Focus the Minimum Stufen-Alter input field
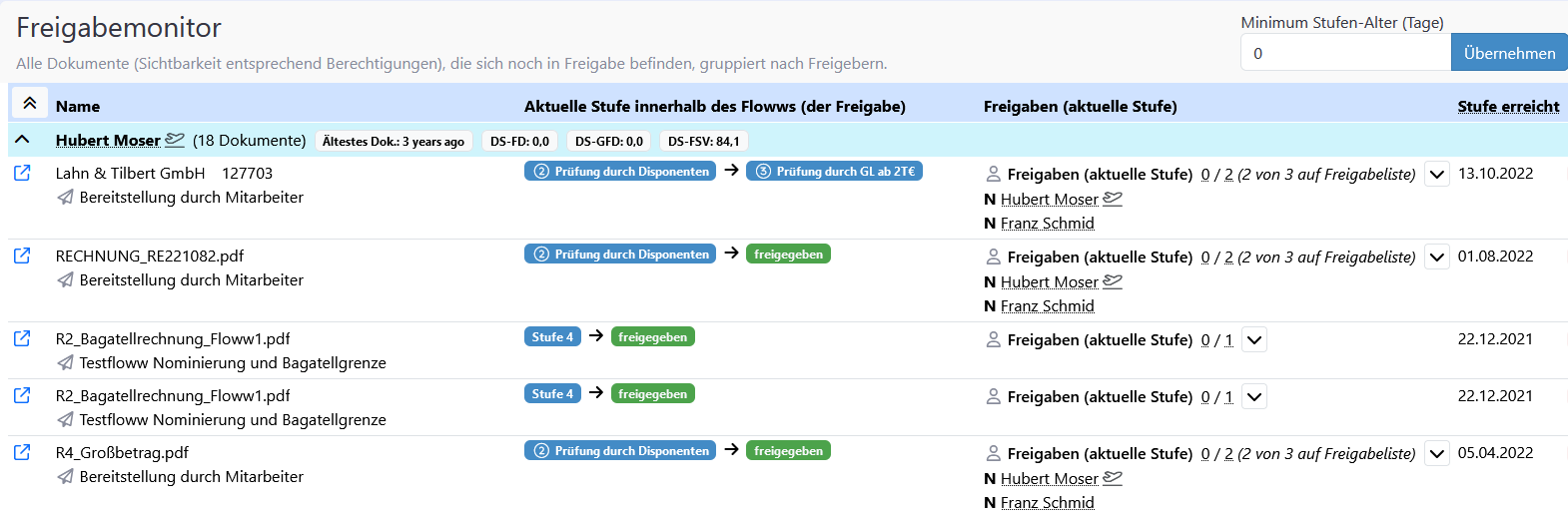Viewport: 1568px width, 517px height. coord(1345,53)
